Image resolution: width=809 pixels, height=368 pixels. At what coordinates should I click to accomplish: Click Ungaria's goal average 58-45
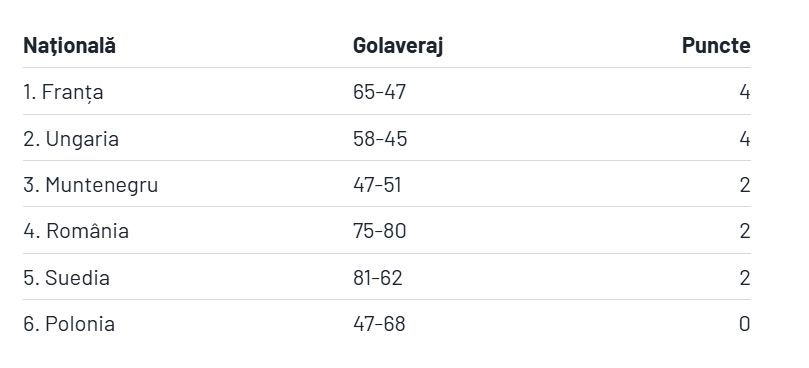pyautogui.click(x=380, y=139)
